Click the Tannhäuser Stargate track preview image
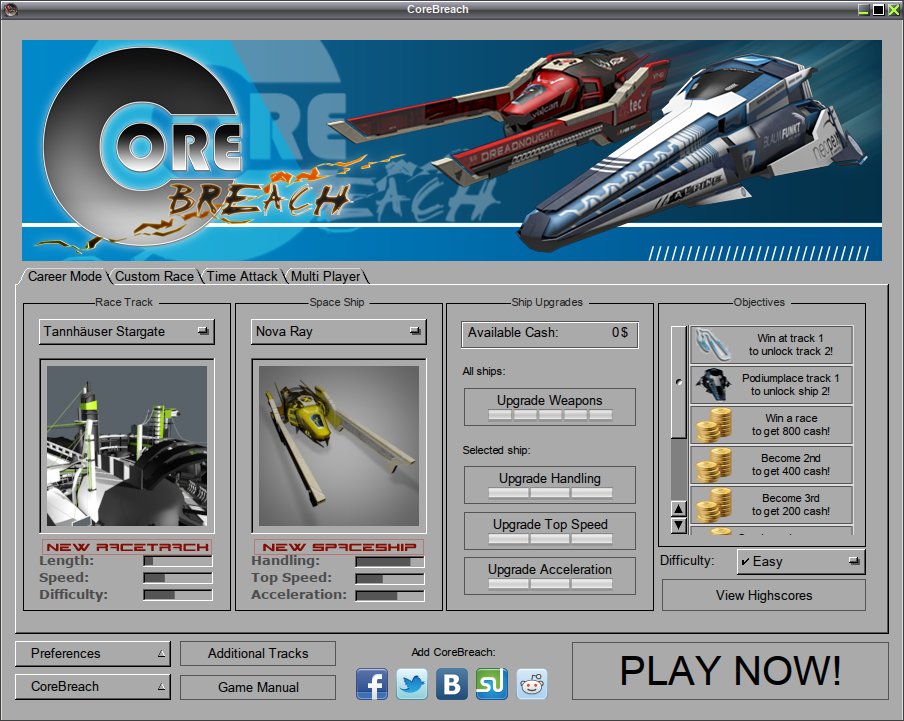This screenshot has height=721, width=904. click(x=127, y=446)
